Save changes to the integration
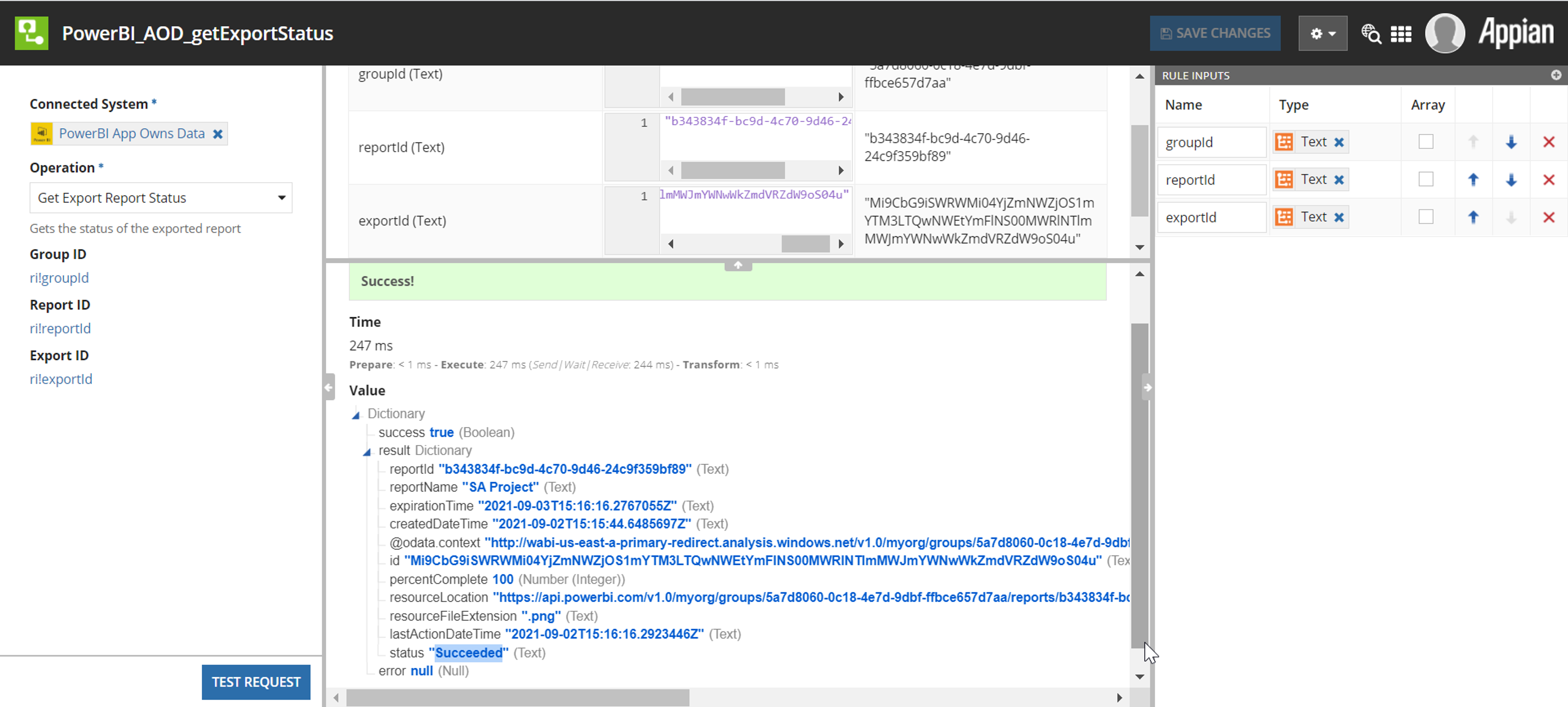 click(1215, 33)
